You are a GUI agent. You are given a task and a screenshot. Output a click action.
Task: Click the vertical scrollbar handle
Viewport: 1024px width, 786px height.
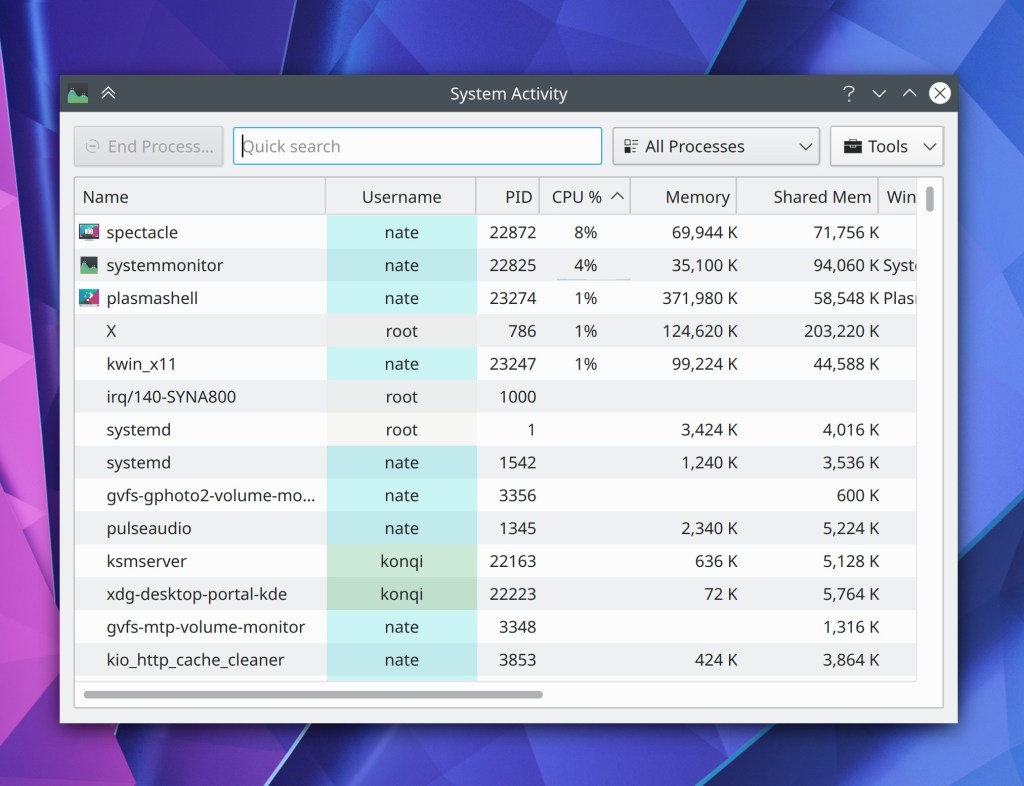point(930,199)
